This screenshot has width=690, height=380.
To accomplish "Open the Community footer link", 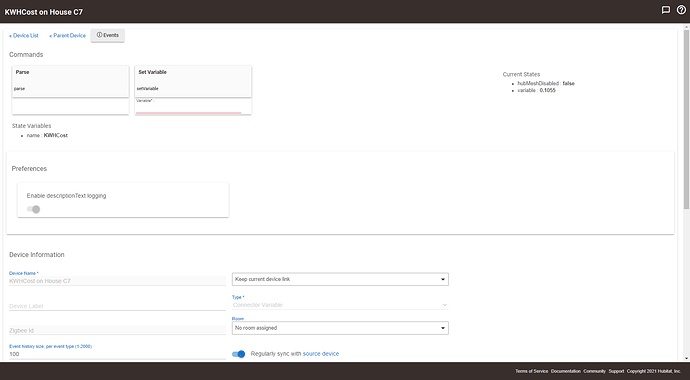I will tap(595, 371).
